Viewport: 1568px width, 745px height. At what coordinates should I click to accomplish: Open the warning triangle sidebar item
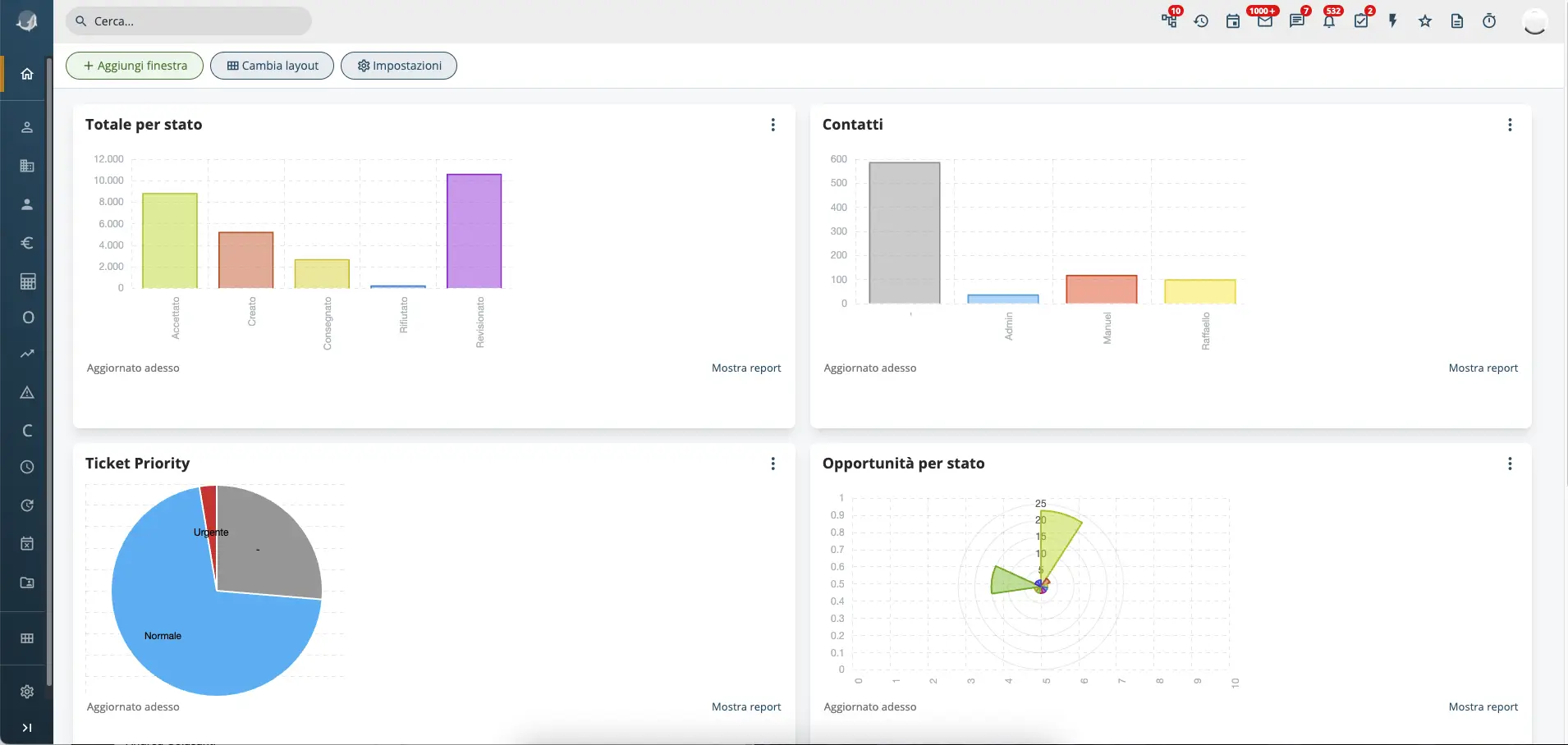coord(27,393)
